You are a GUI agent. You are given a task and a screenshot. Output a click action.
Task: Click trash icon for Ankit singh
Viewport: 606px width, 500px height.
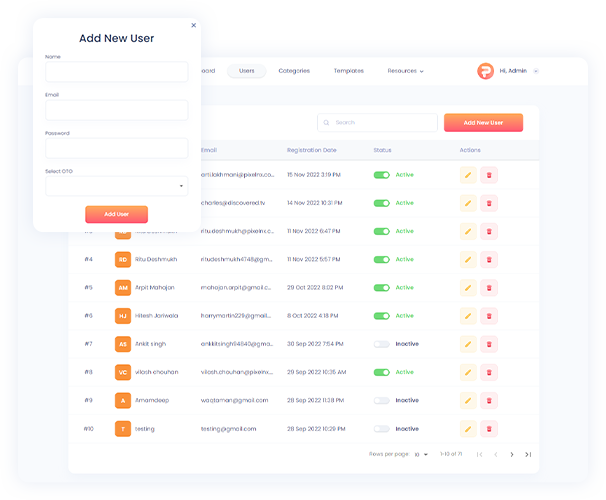(489, 344)
